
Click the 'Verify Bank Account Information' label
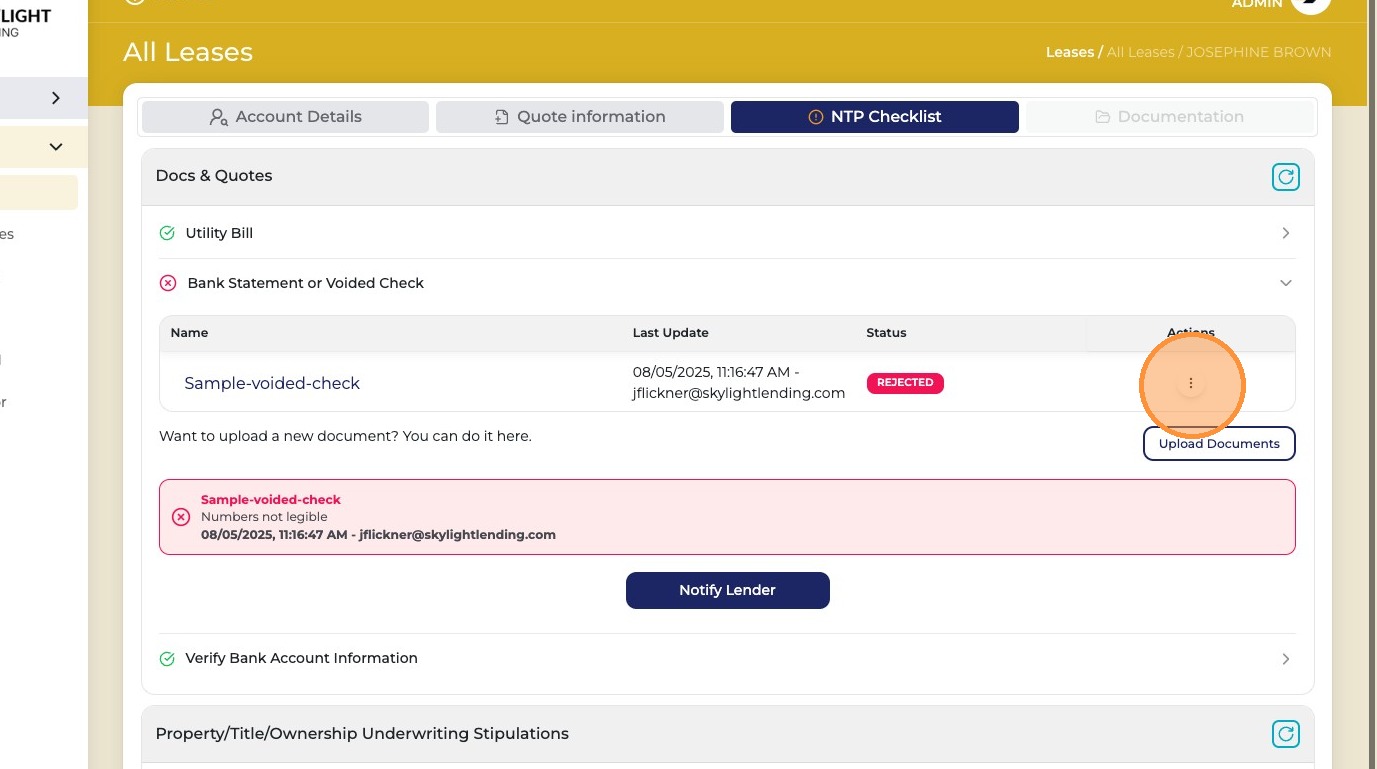302,658
